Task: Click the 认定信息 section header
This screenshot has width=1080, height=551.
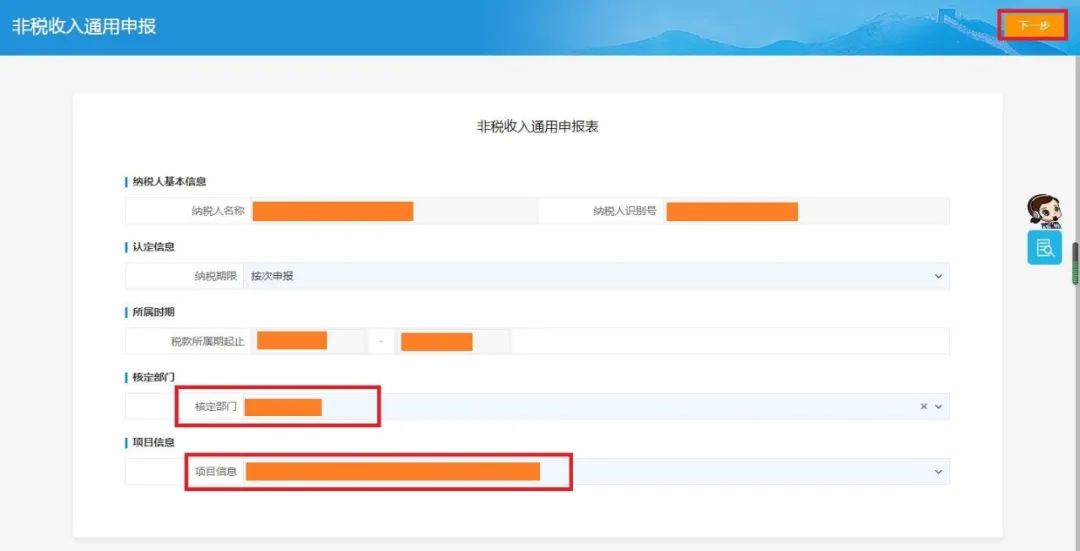Action: [x=154, y=247]
